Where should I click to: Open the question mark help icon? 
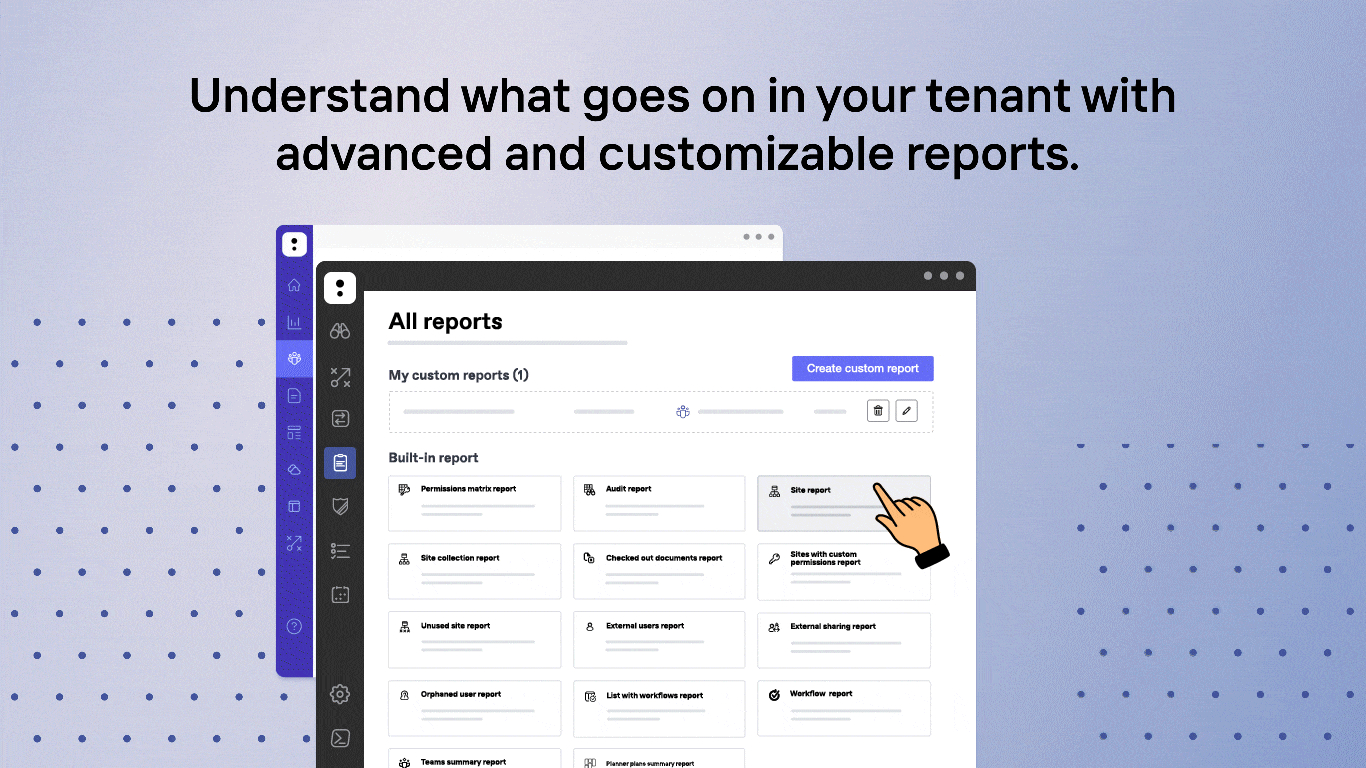[x=294, y=626]
